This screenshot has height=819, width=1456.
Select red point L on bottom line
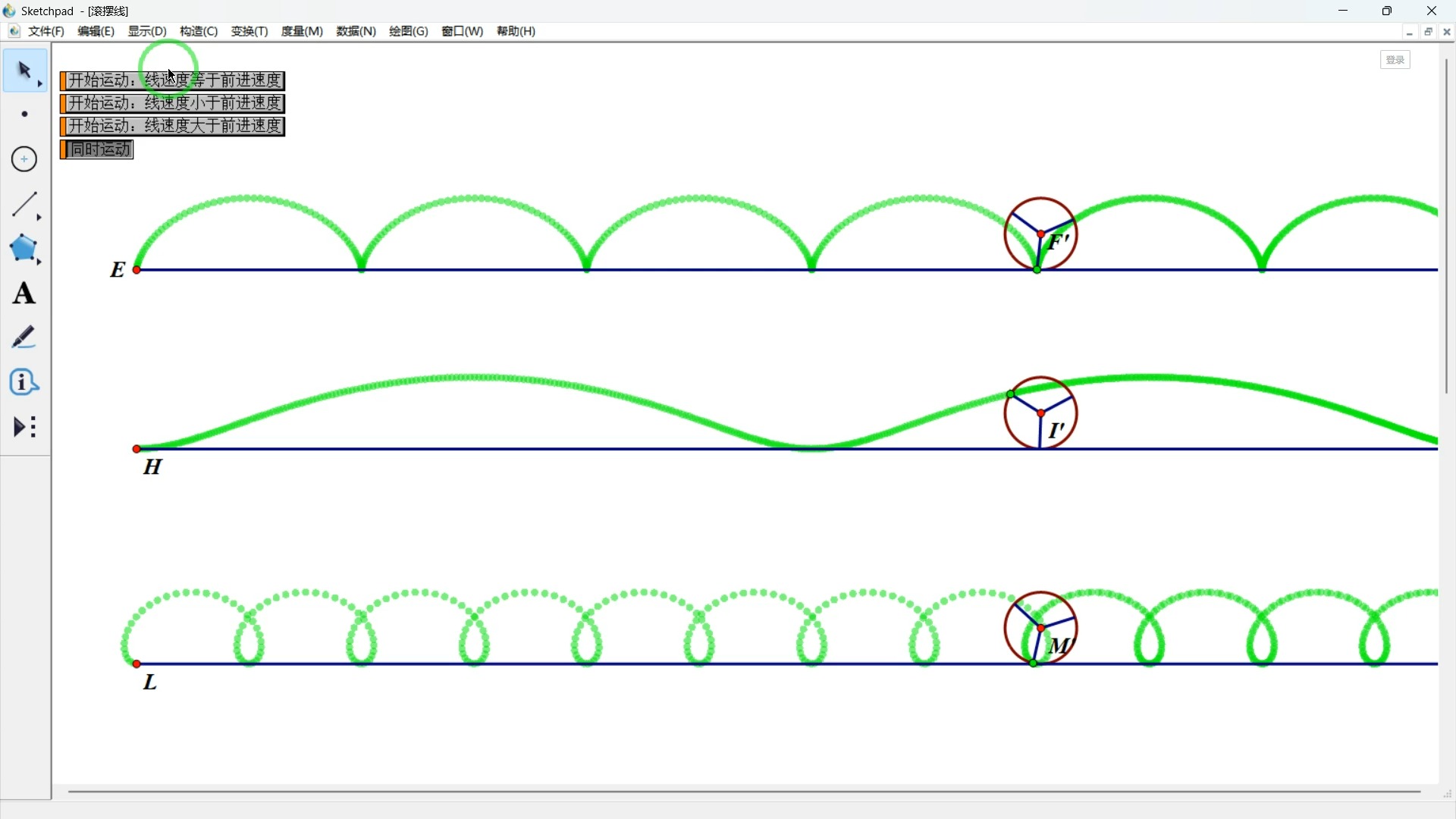pyautogui.click(x=136, y=664)
